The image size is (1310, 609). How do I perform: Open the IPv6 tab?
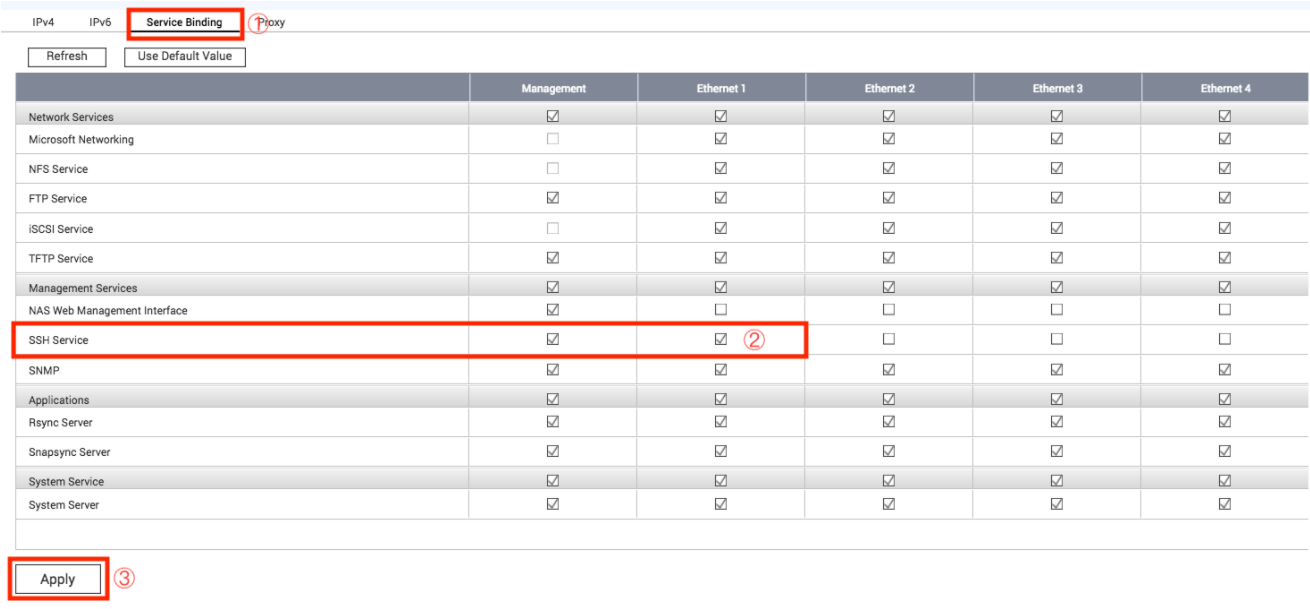click(100, 22)
